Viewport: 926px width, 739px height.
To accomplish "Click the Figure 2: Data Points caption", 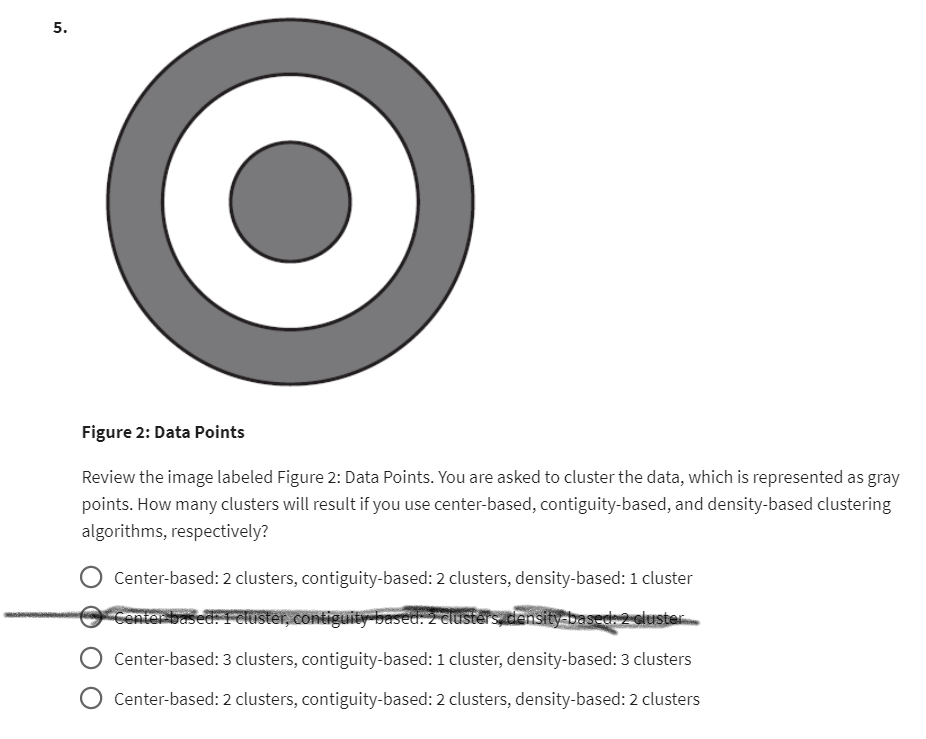I will pyautogui.click(x=163, y=431).
